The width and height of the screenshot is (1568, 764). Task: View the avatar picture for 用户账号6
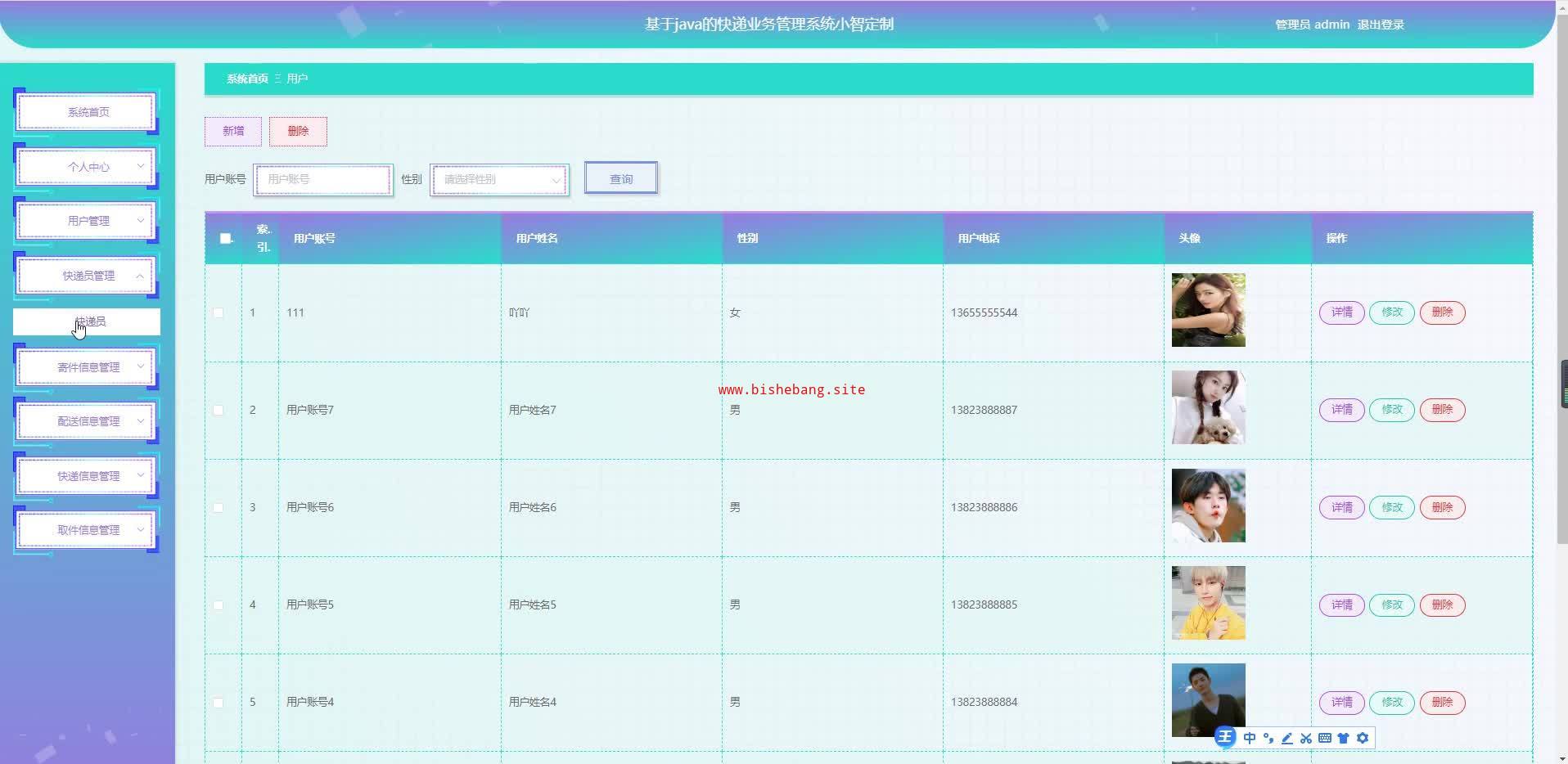click(1208, 505)
